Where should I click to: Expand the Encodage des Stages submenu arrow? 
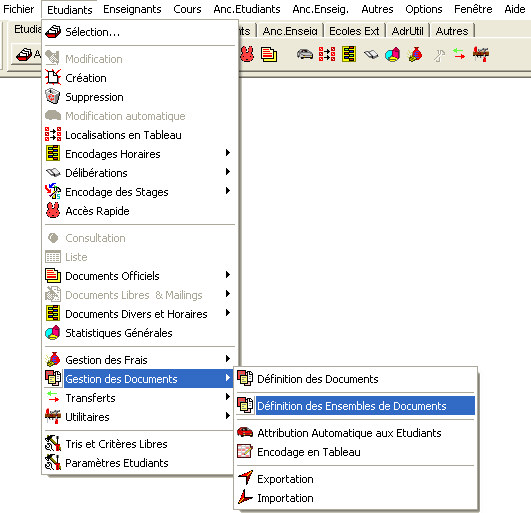click(228, 191)
